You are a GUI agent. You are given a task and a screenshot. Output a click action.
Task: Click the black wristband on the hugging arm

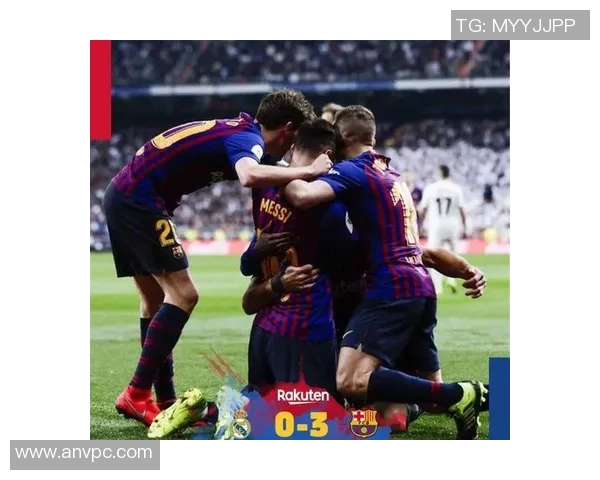pos(276,284)
